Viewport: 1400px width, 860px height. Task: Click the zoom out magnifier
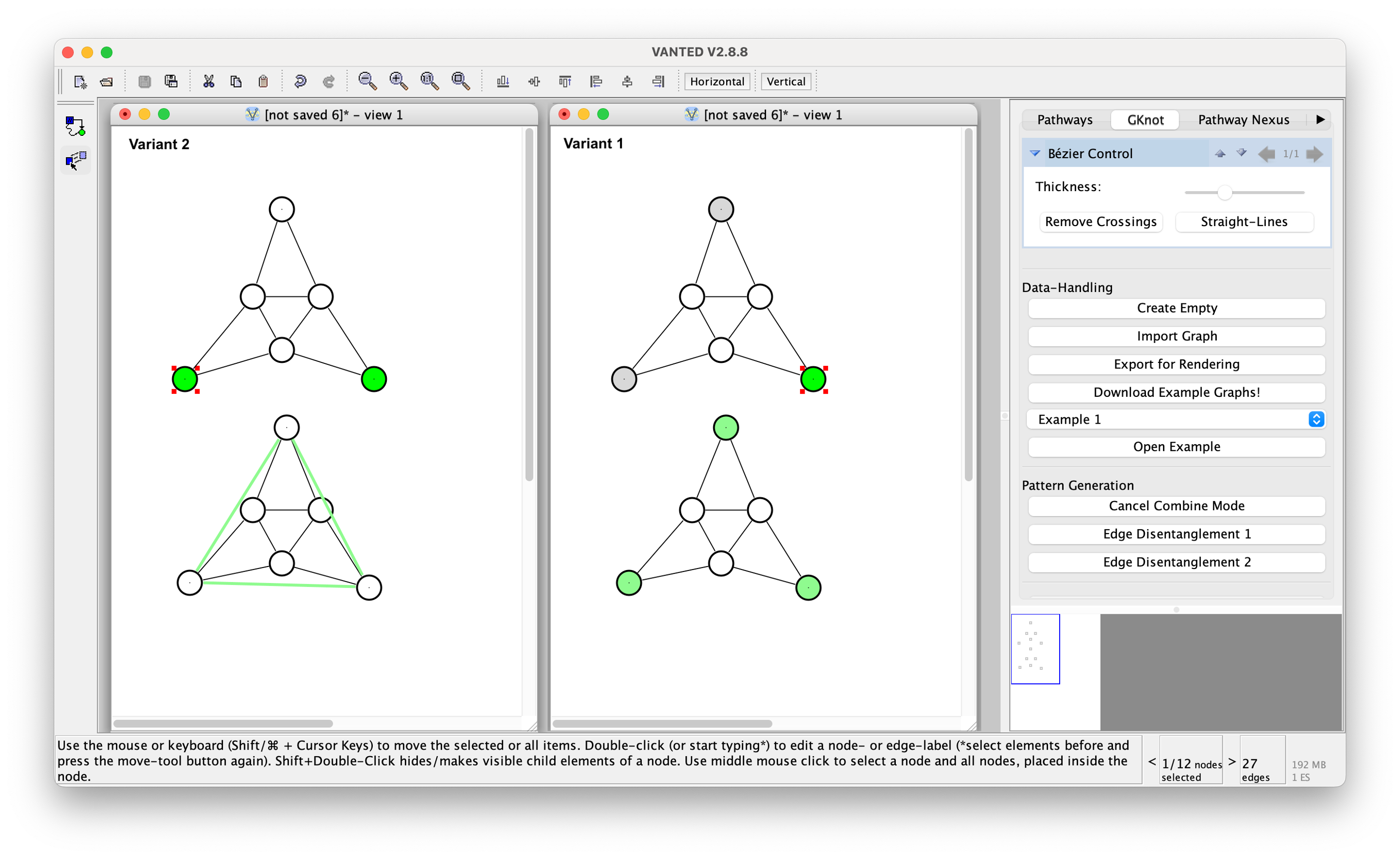click(x=367, y=81)
